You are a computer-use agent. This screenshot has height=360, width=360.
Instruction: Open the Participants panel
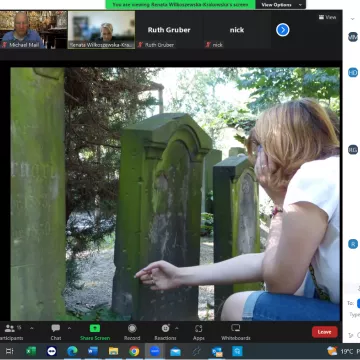click(x=11, y=332)
